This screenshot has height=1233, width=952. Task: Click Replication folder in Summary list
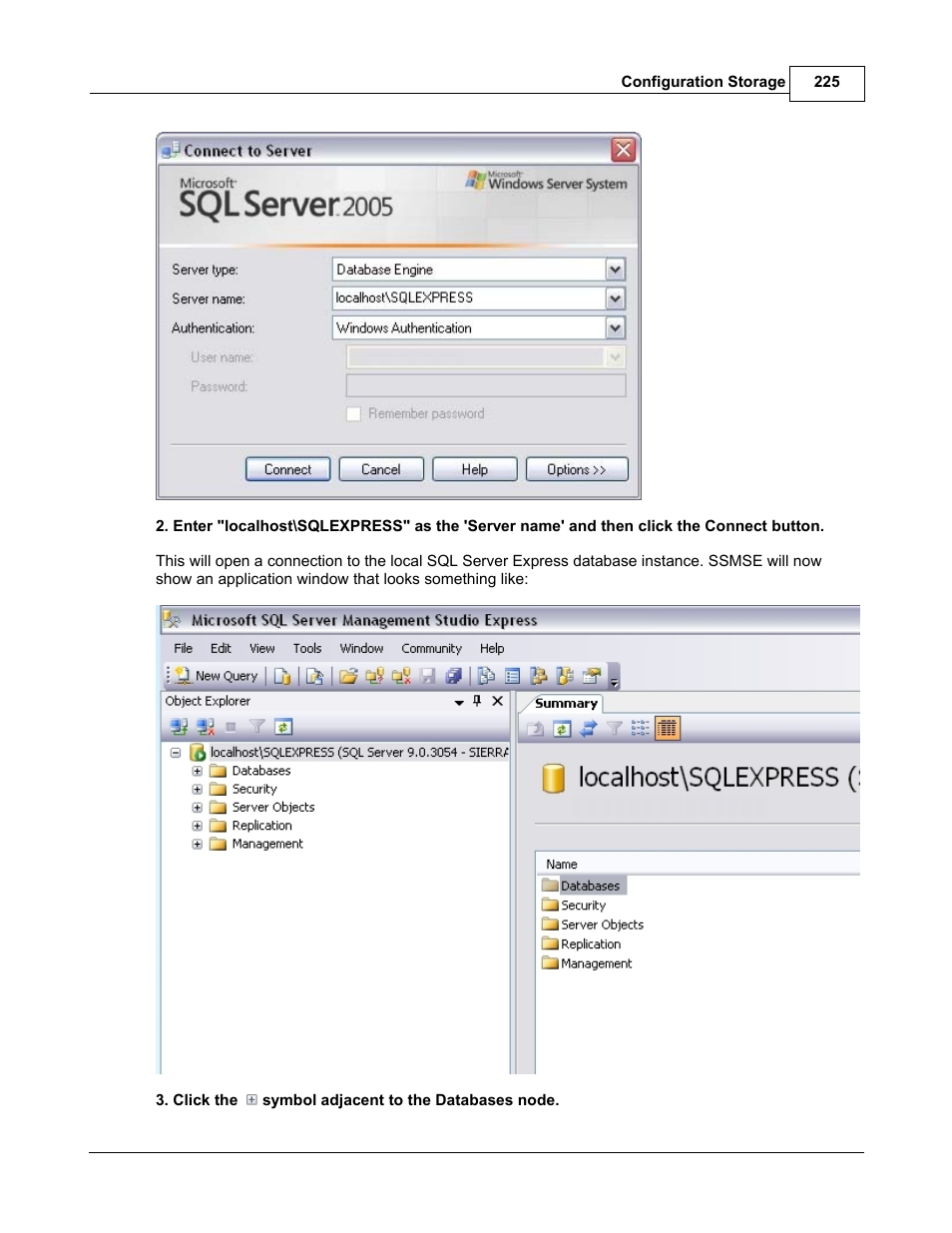pos(582,944)
